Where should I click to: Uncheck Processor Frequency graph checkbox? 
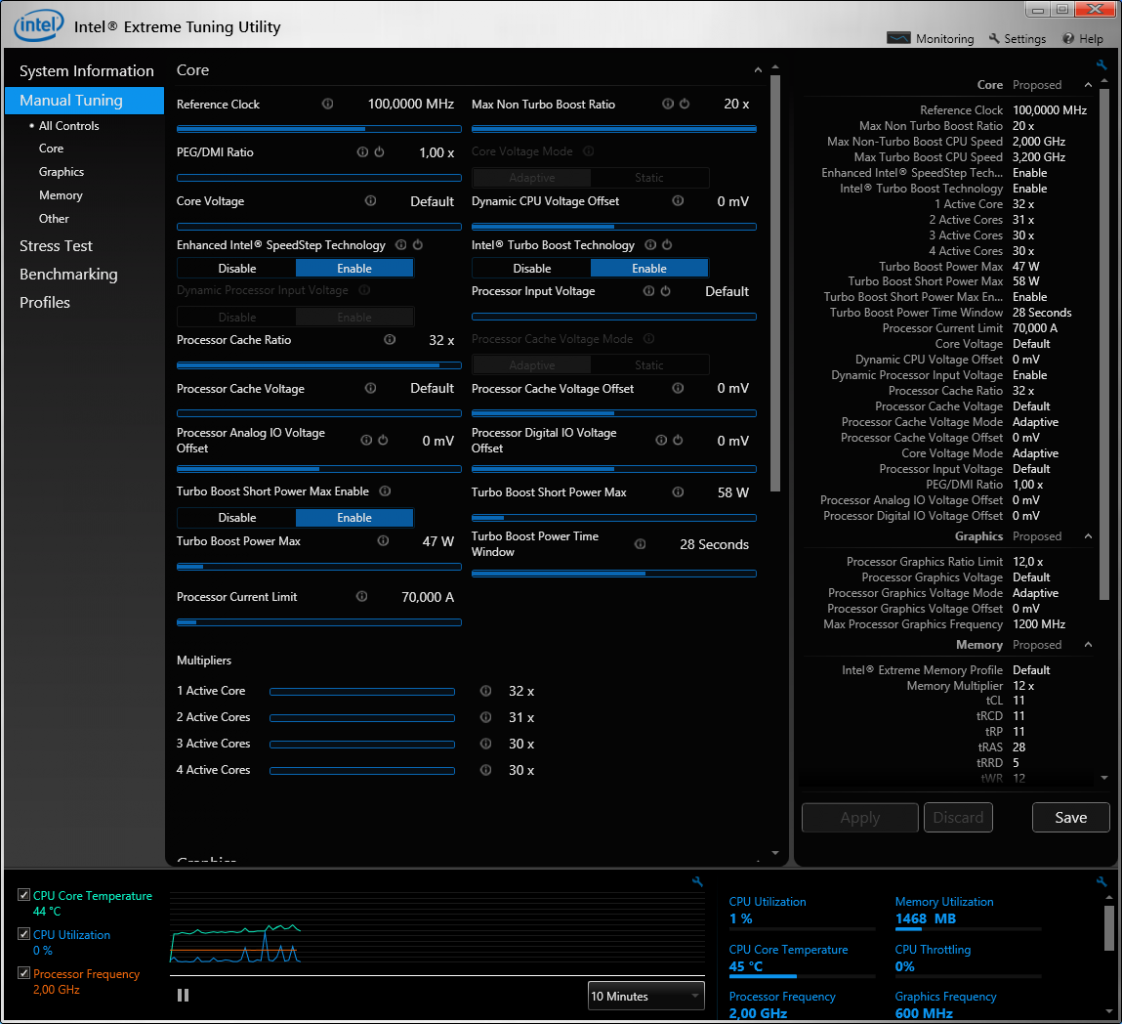coord(24,973)
